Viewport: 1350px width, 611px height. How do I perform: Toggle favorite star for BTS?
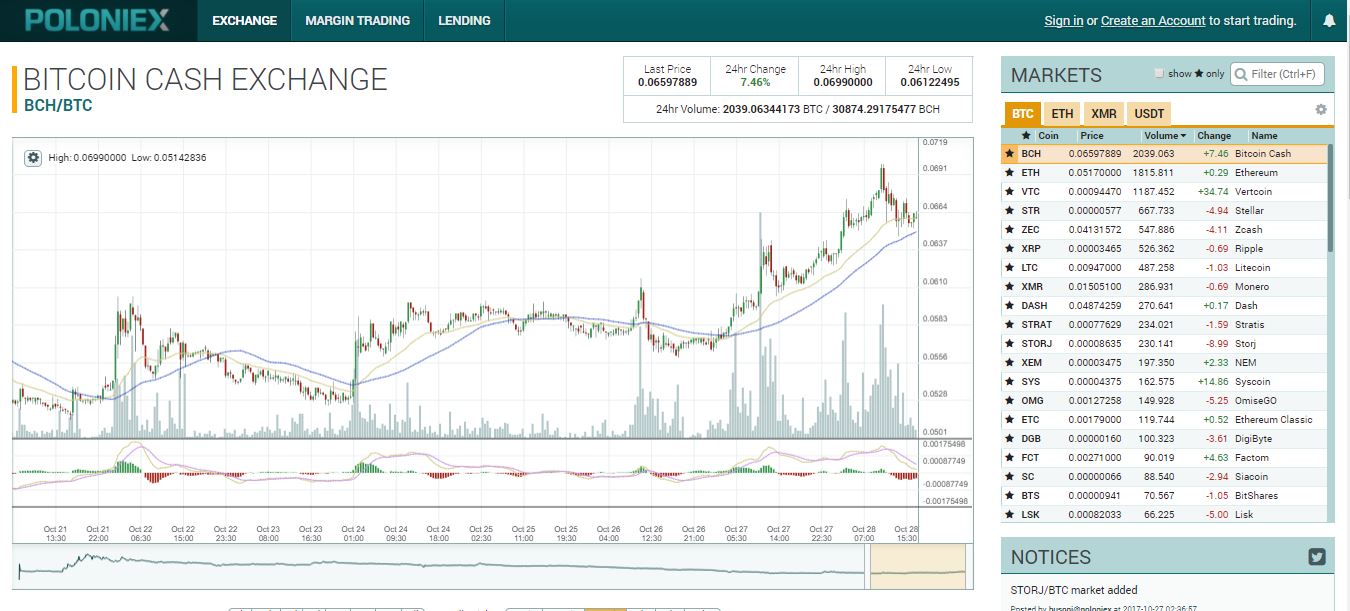point(1010,496)
